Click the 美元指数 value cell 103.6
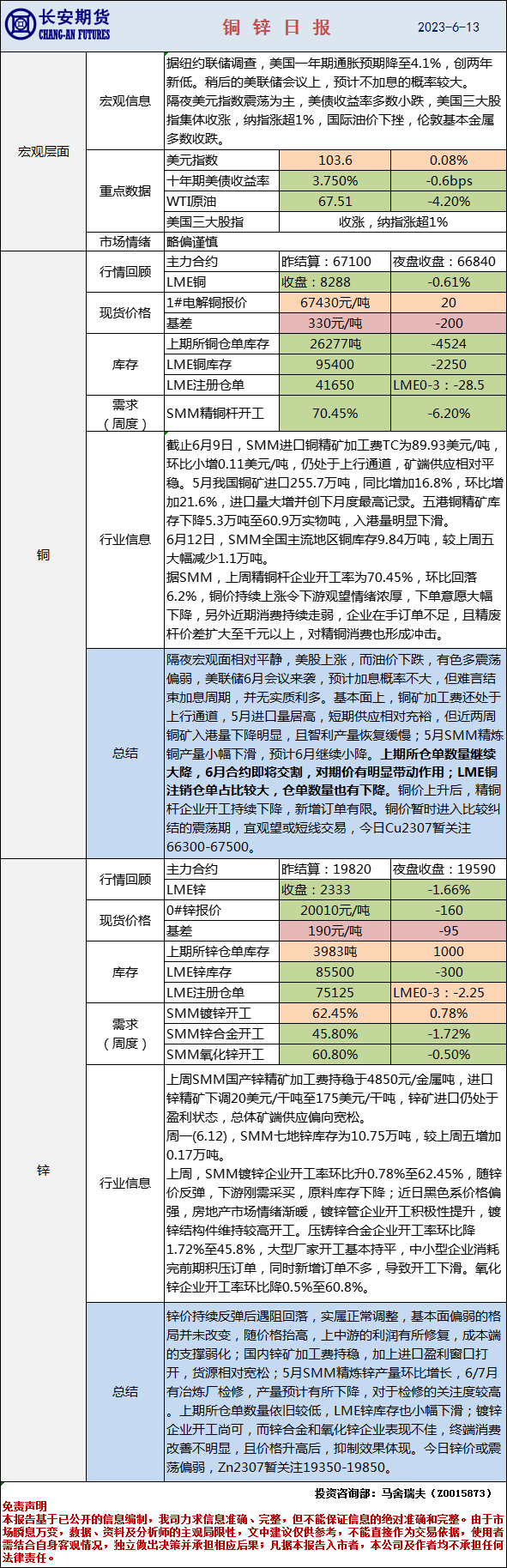The width and height of the screenshot is (507, 1568). [335, 160]
